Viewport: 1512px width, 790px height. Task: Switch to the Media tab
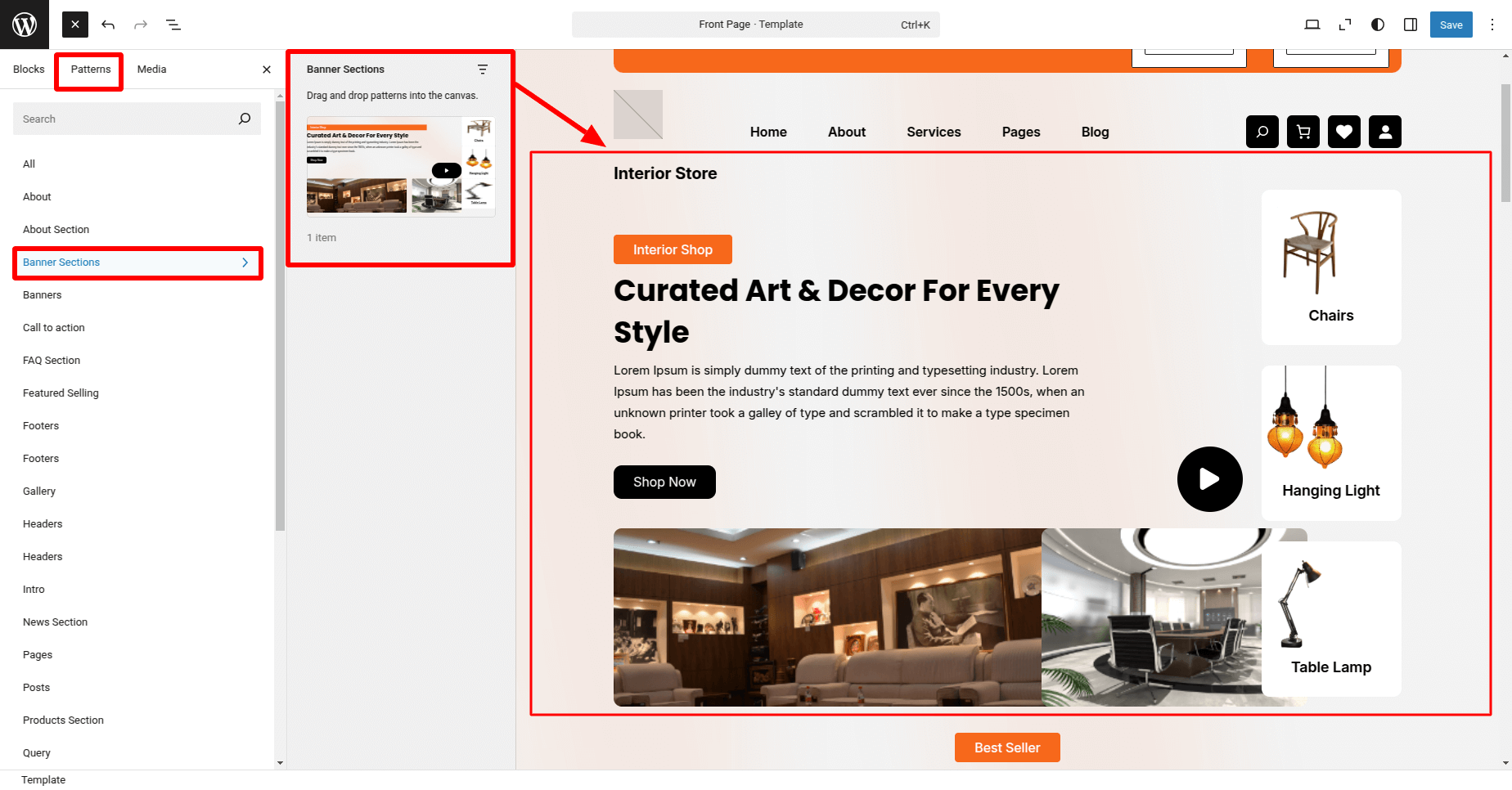pyautogui.click(x=151, y=70)
